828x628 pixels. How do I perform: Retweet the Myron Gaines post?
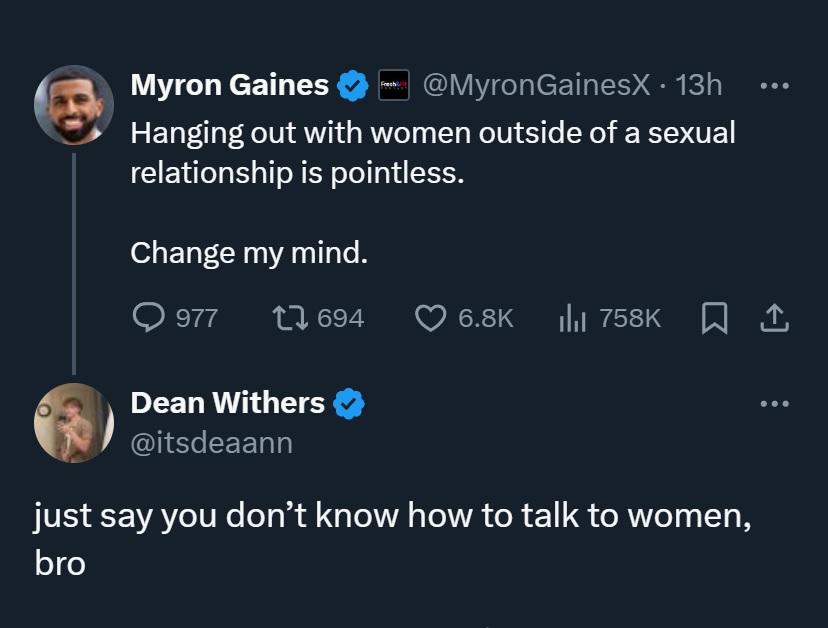coord(290,318)
